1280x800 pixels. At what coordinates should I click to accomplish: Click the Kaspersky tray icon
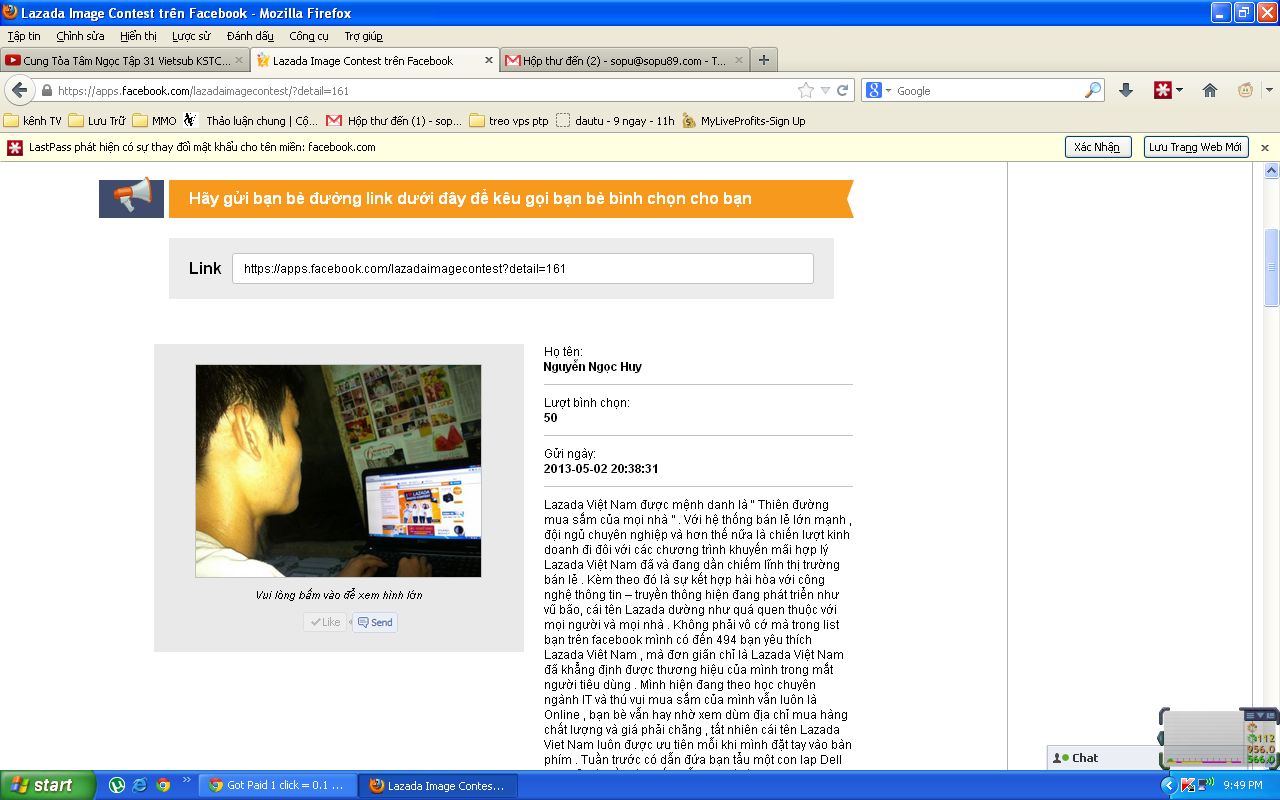click(x=1186, y=785)
